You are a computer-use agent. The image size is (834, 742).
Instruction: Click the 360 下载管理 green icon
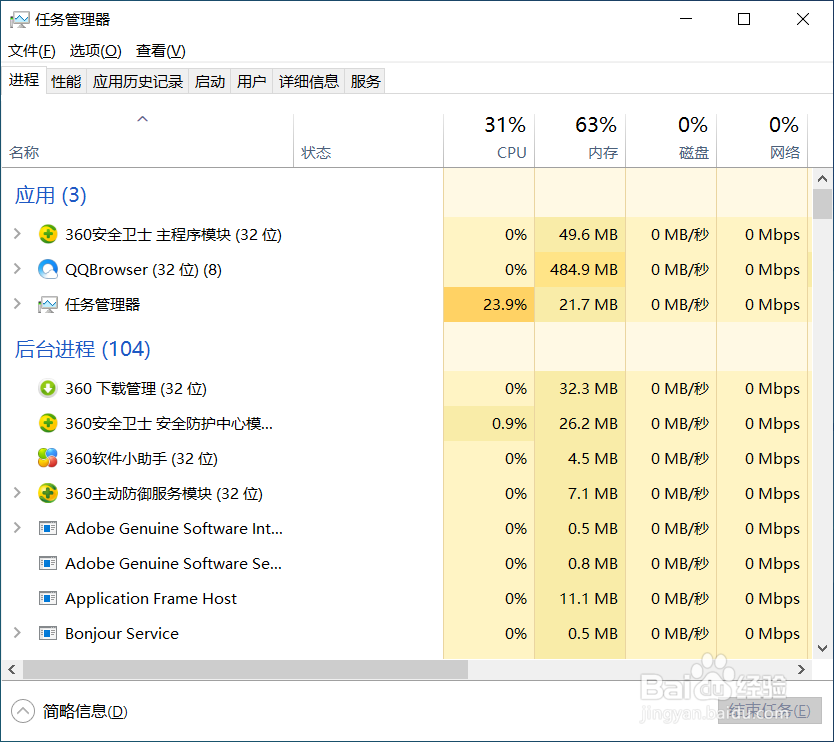click(x=48, y=389)
